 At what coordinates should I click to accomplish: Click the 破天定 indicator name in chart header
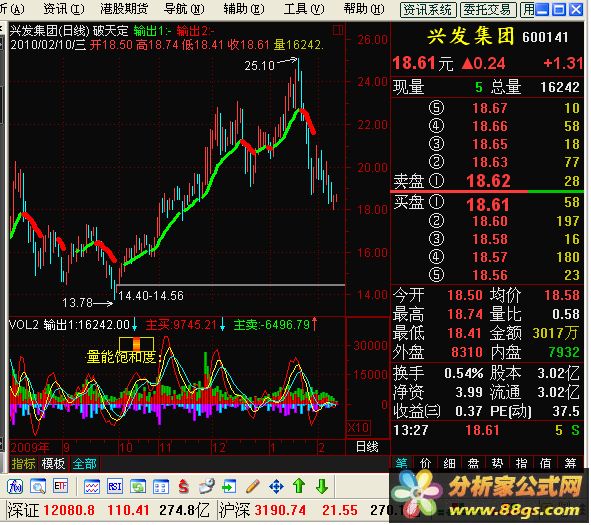(110, 31)
